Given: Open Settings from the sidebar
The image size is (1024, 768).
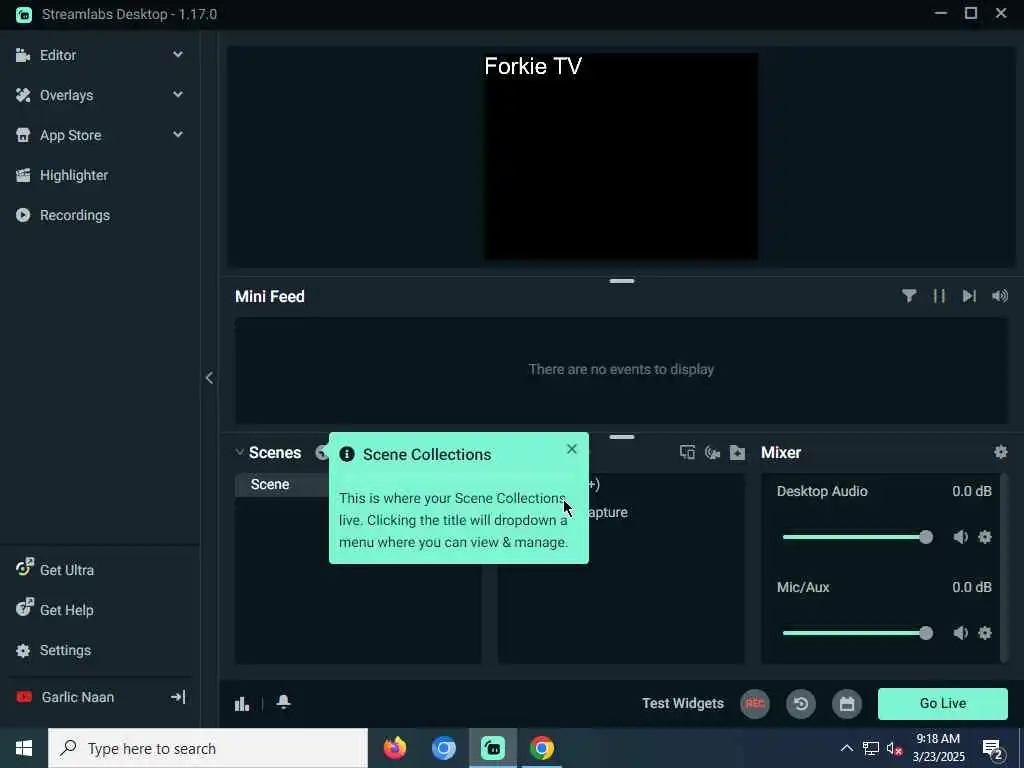Looking at the screenshot, I should tap(65, 650).
